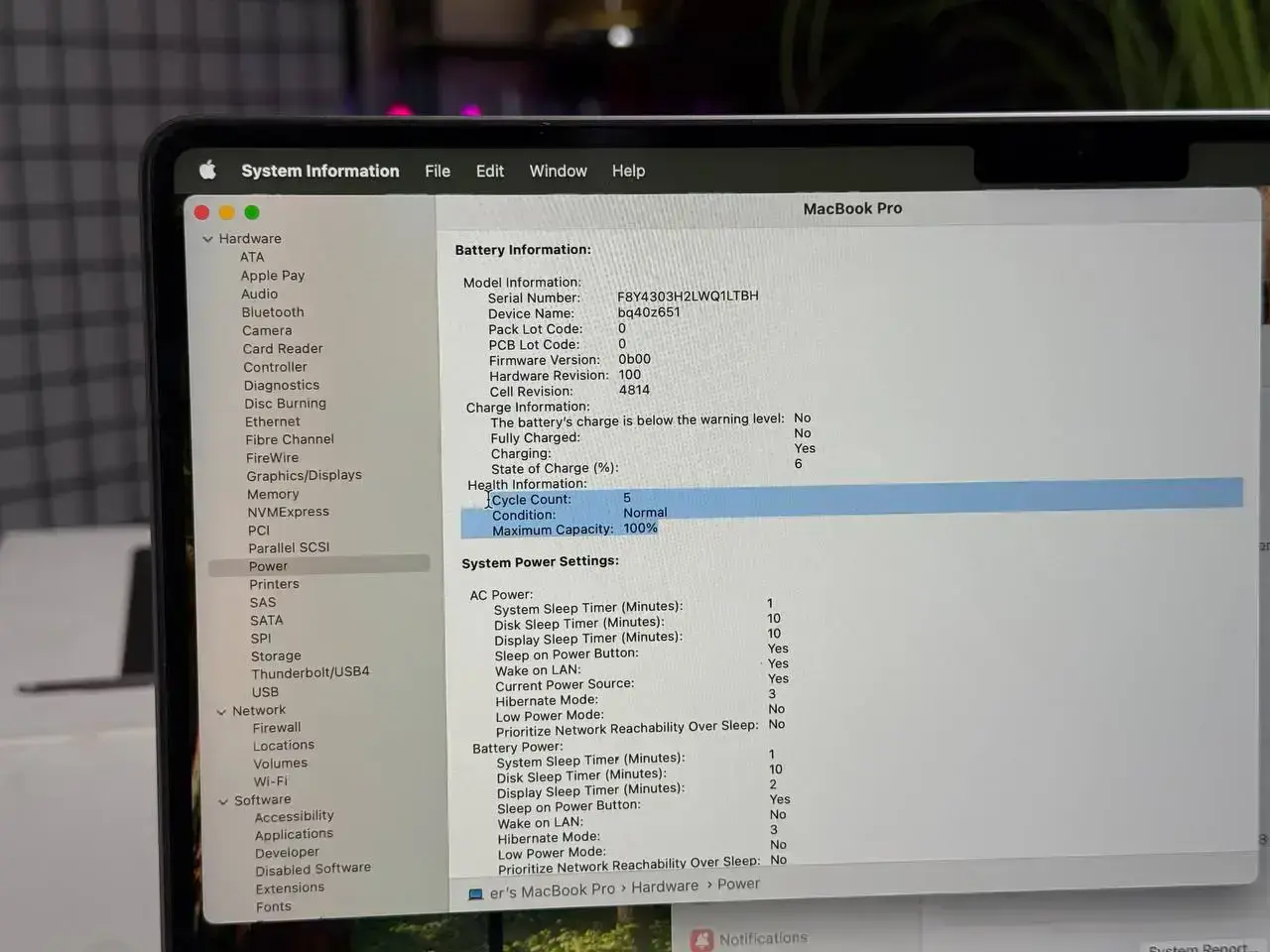Screen dimensions: 1270x952
Task: Click the Device Name value bq40z651
Action: pyautogui.click(x=649, y=312)
